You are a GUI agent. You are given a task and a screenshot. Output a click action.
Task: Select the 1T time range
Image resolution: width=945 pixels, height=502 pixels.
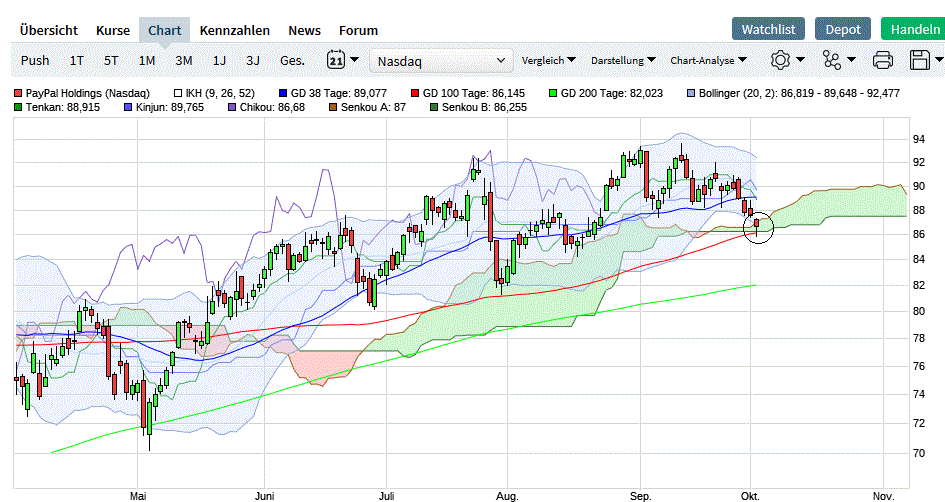(77, 60)
